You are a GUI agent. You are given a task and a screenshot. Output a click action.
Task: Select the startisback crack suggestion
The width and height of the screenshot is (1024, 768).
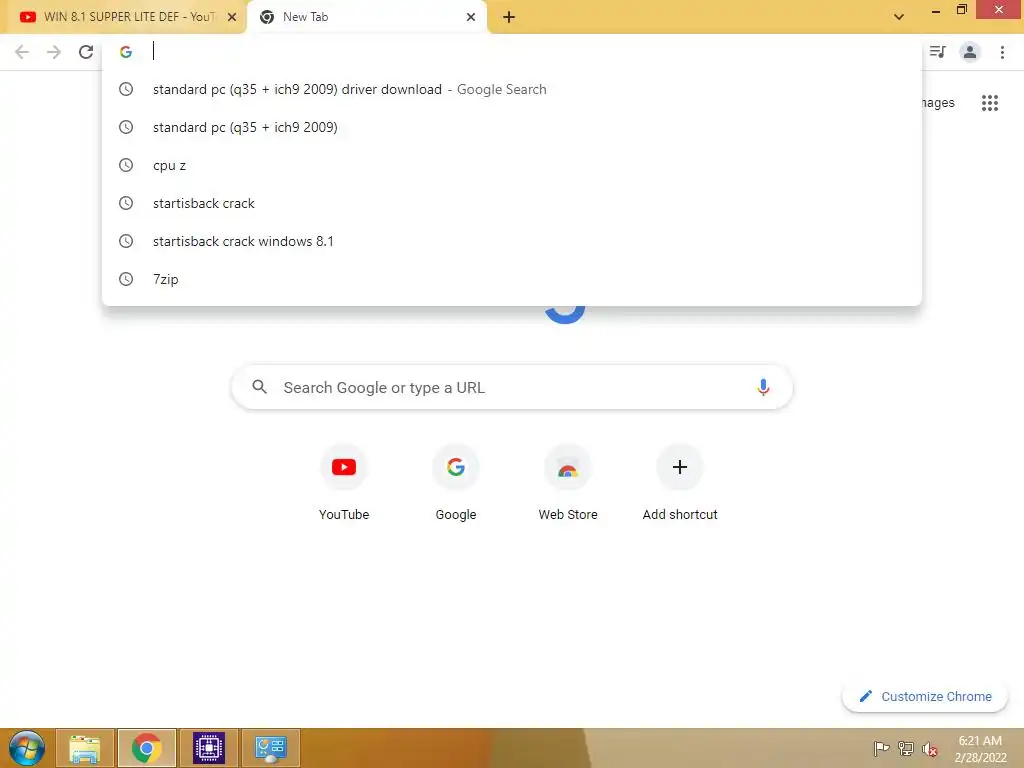click(511, 203)
